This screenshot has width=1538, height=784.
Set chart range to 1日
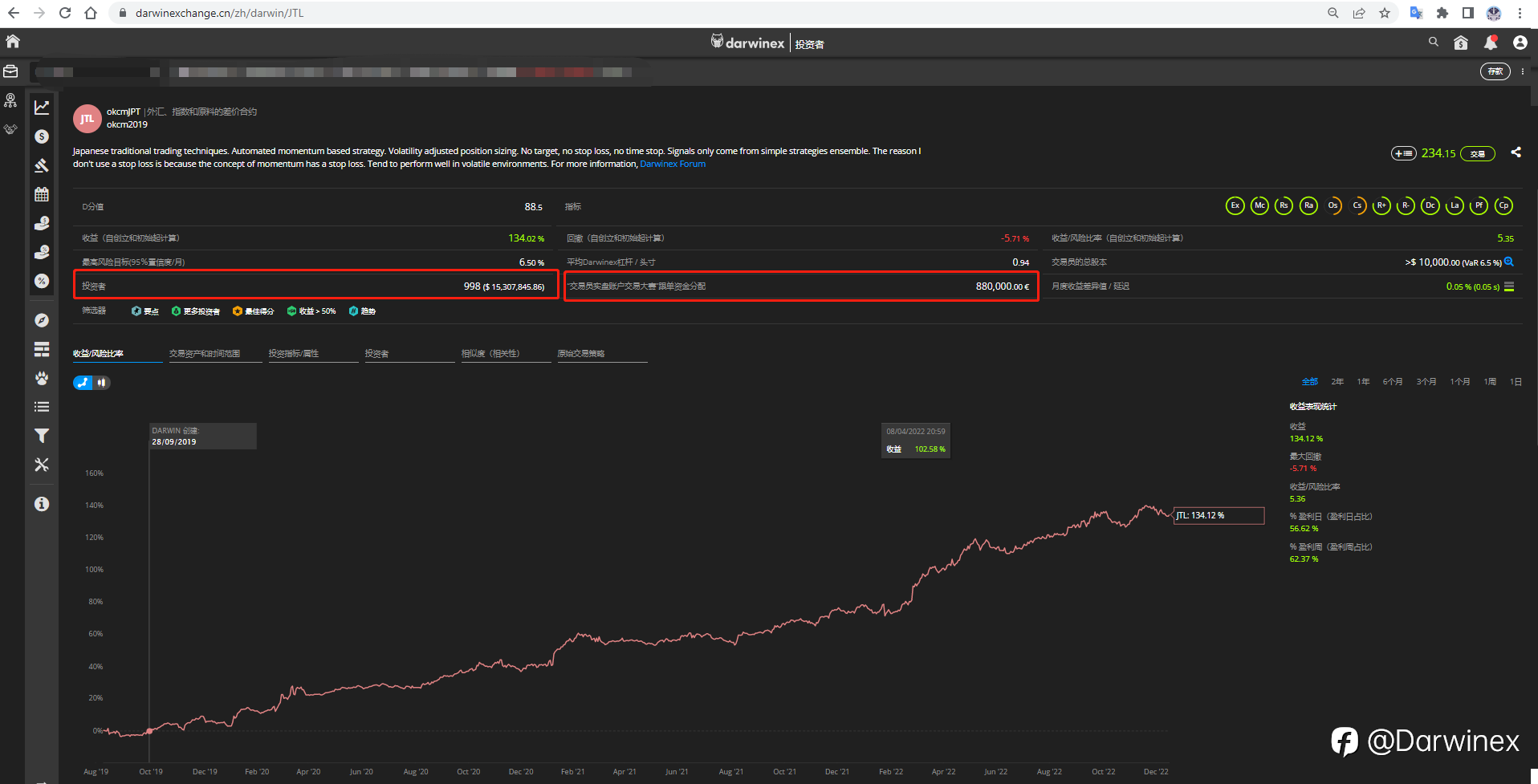point(1516,382)
